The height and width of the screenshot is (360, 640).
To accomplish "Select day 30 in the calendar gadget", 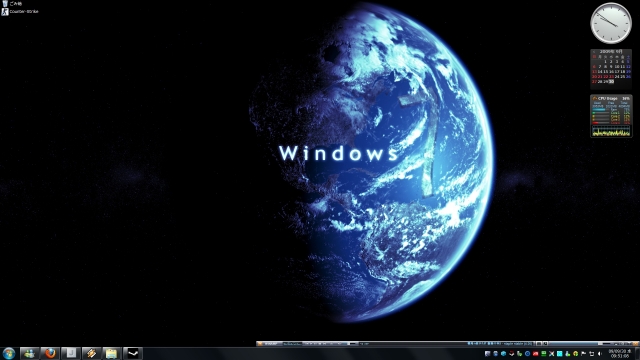I will (x=611, y=82).
